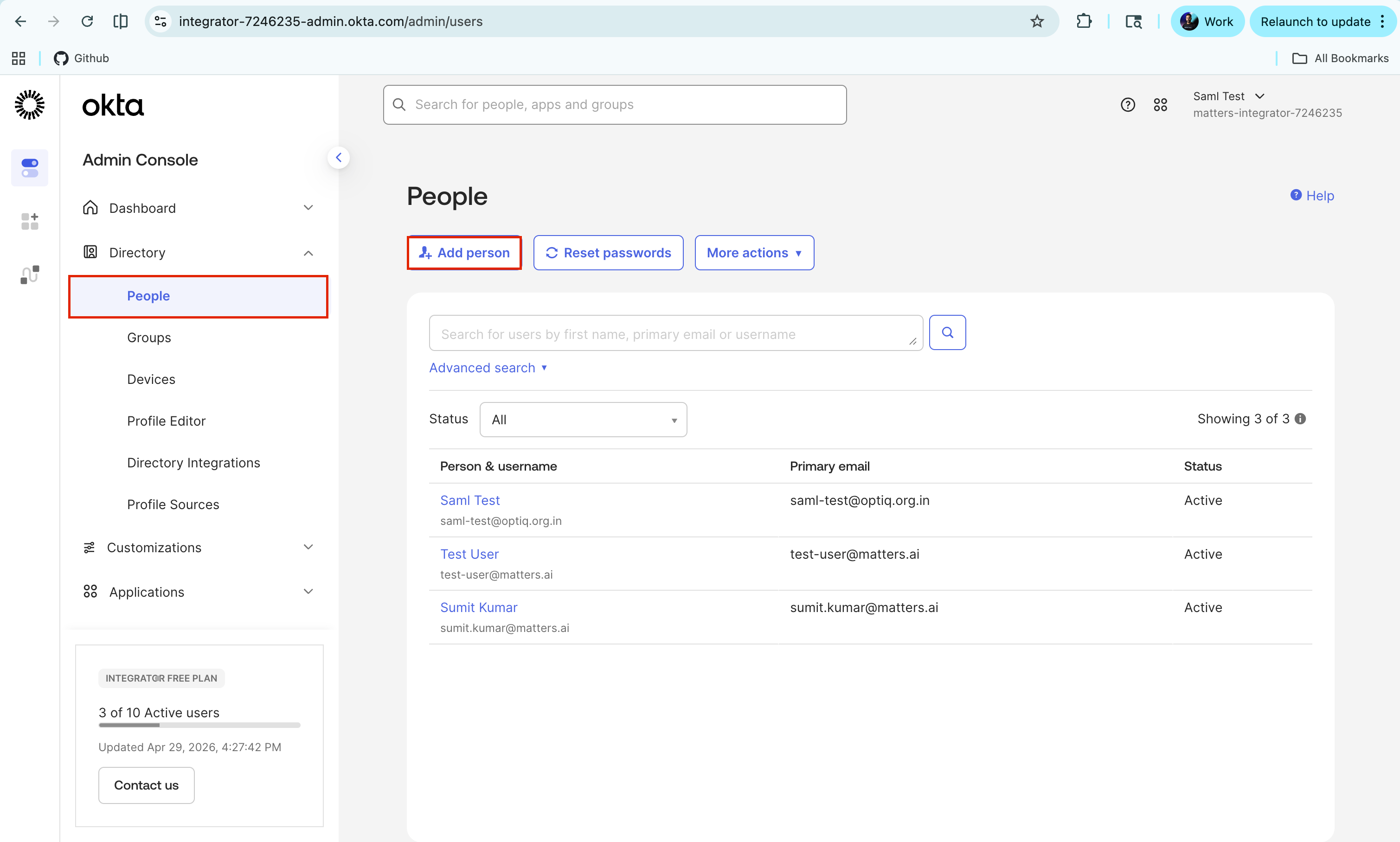Image resolution: width=1400 pixels, height=842 pixels.
Task: Expand the Customizations menu chevron
Action: pyautogui.click(x=308, y=547)
